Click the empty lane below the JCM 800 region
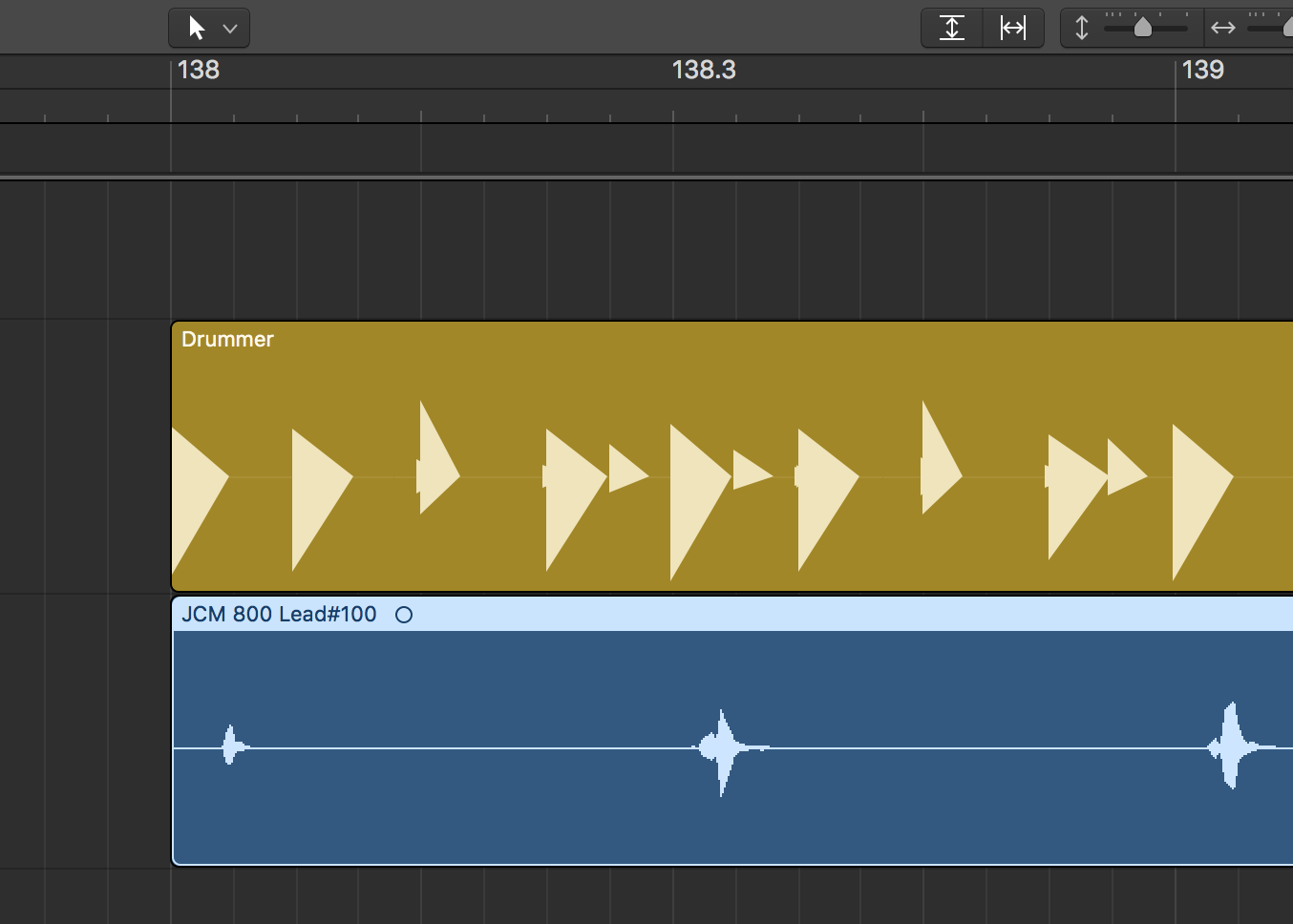This screenshot has width=1293, height=924. [668, 895]
